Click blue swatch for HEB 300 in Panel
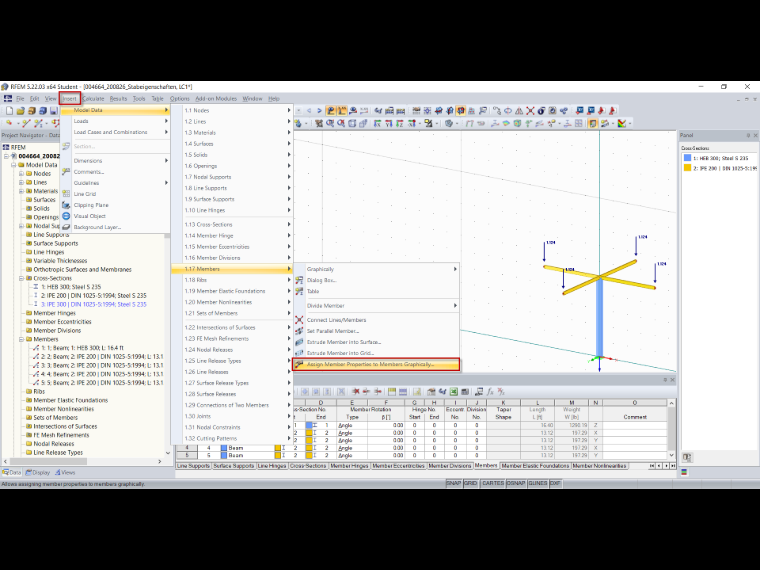The image size is (760, 570). coord(687,158)
